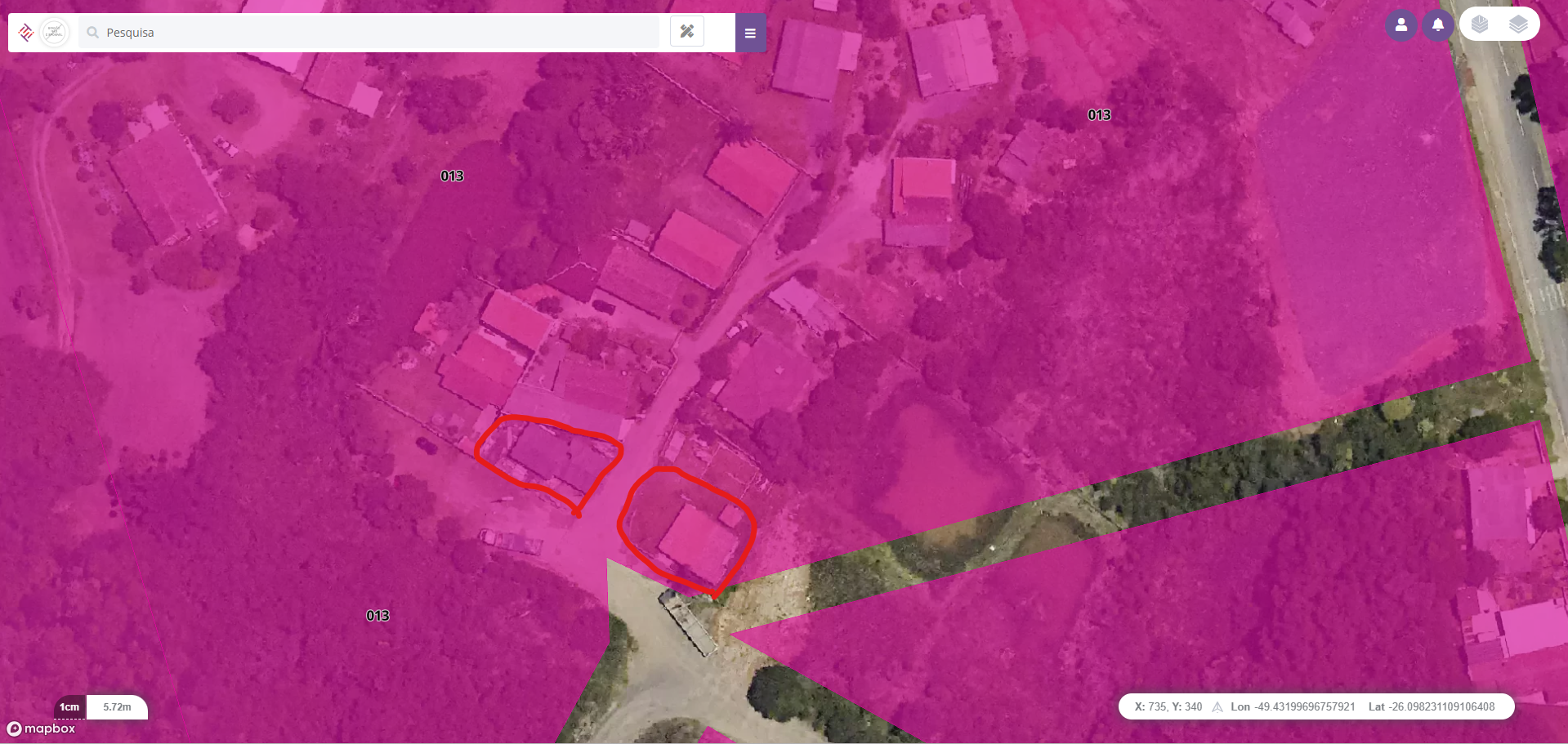Image resolution: width=1568 pixels, height=744 pixels.
Task: Click the coordinate system triangle icon
Action: pyautogui.click(x=1217, y=707)
